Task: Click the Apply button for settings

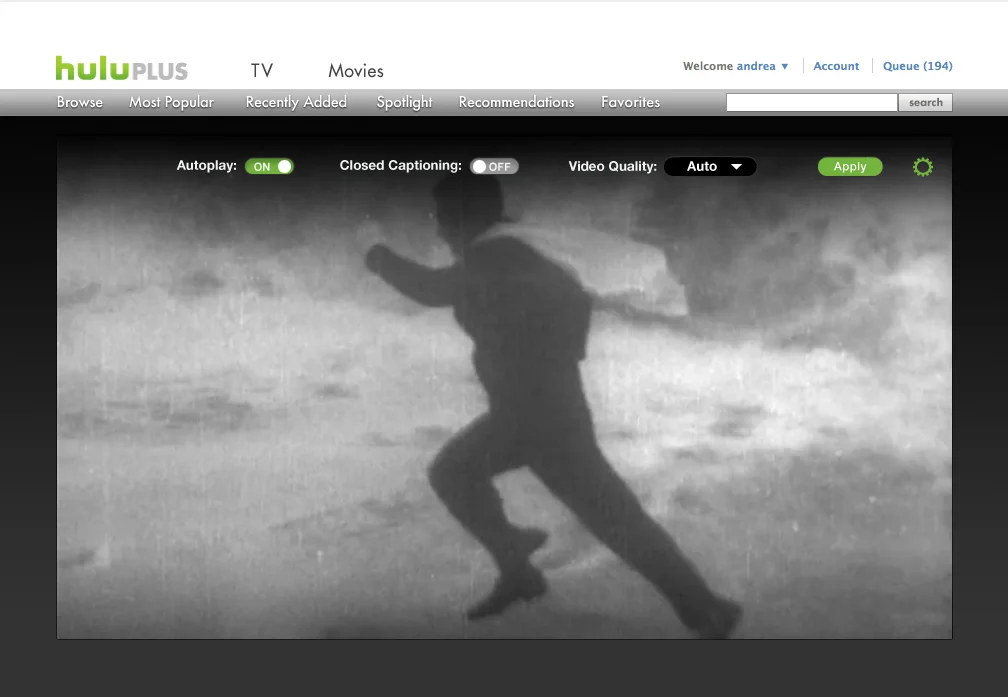Action: point(849,166)
